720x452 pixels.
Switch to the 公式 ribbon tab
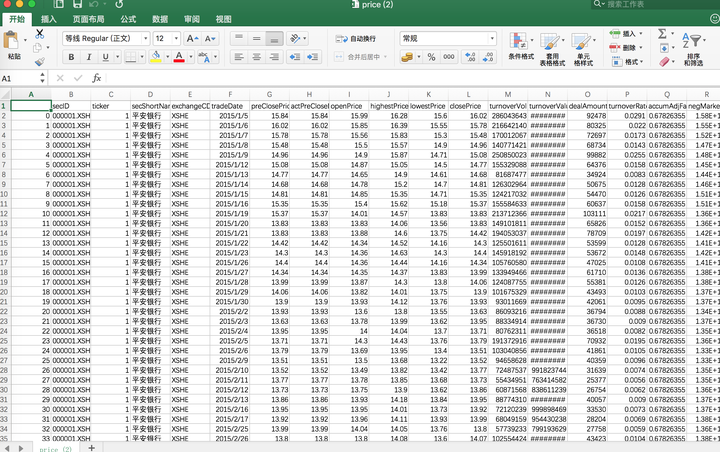(128, 19)
